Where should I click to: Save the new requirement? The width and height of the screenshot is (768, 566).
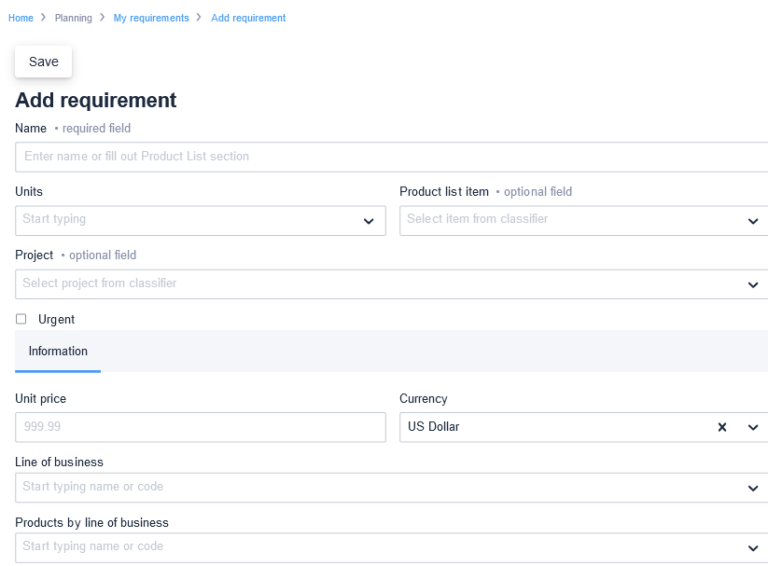[x=44, y=62]
